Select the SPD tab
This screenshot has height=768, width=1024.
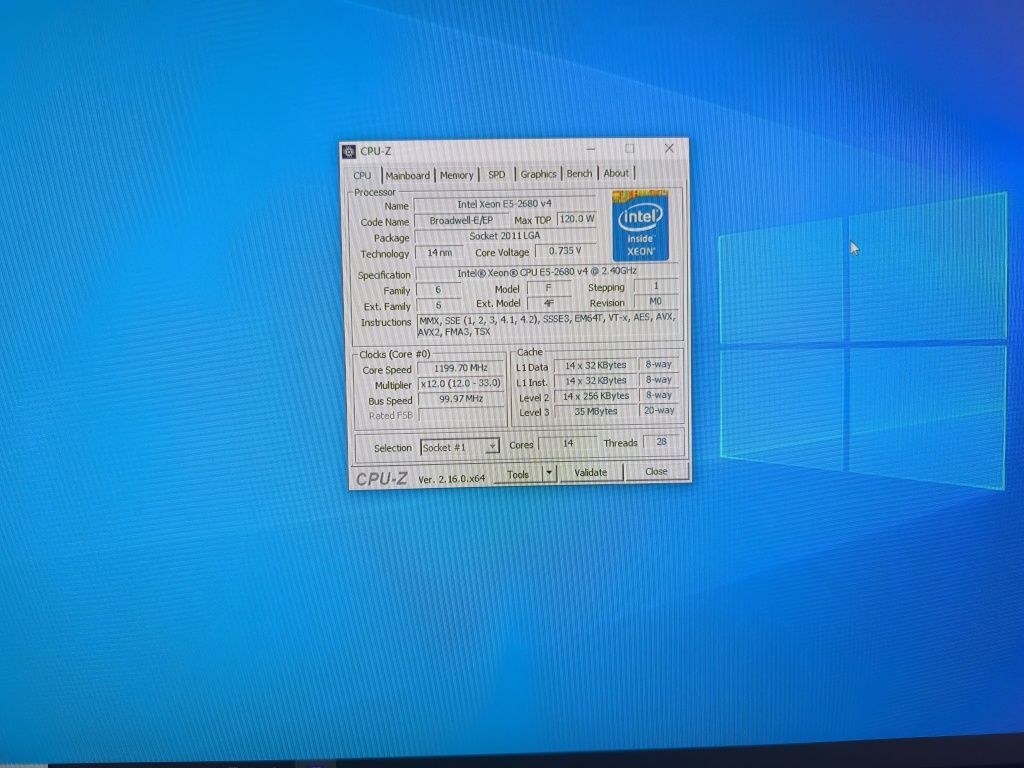497,174
